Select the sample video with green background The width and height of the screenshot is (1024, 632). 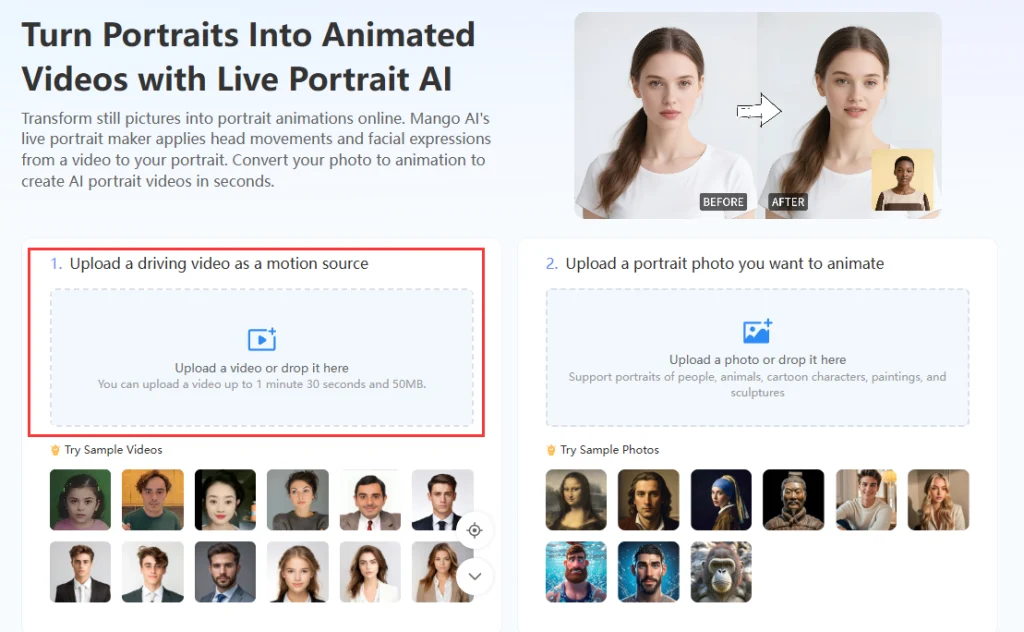pos(80,500)
